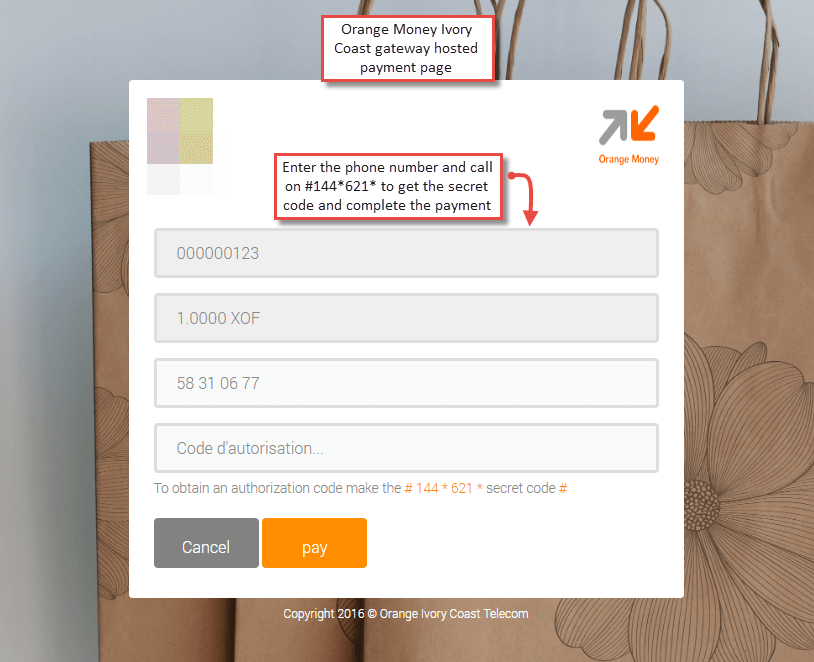Click the red arrow pointing to the form
This screenshot has height=662, width=814.
524,198
